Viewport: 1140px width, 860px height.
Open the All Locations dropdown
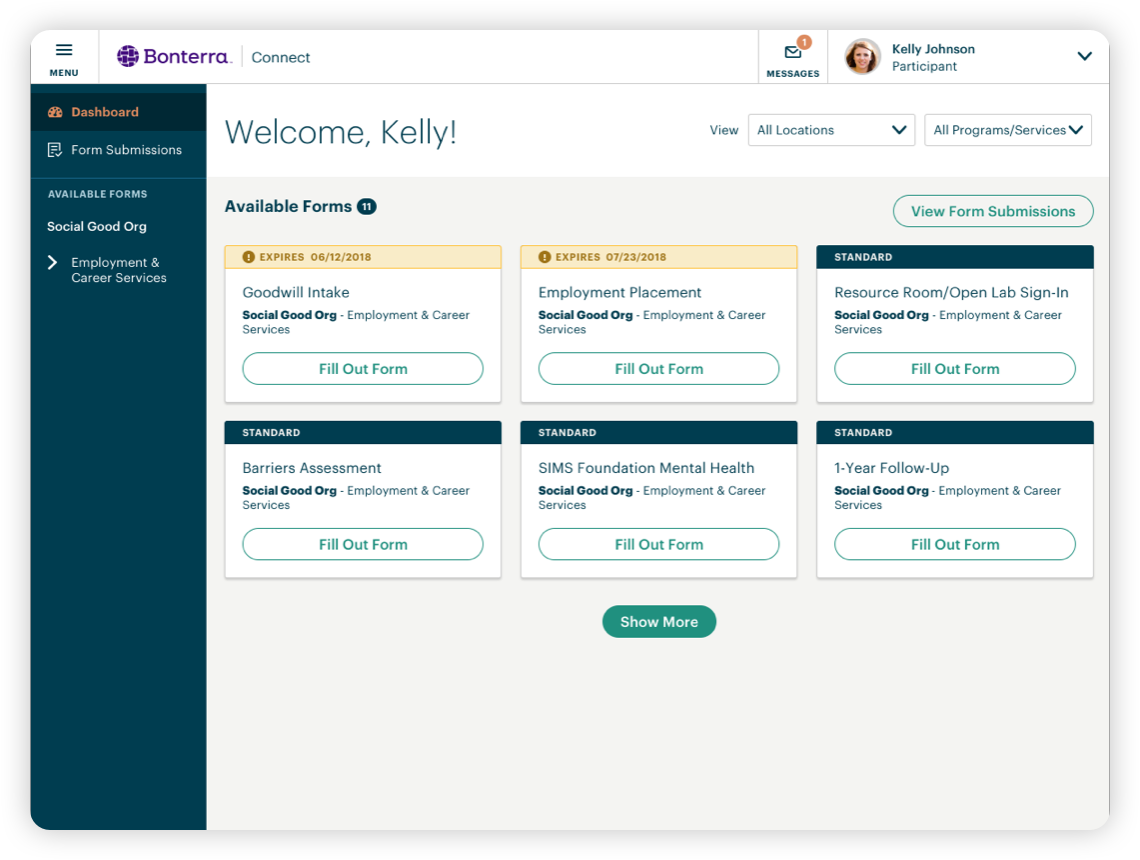click(831, 130)
